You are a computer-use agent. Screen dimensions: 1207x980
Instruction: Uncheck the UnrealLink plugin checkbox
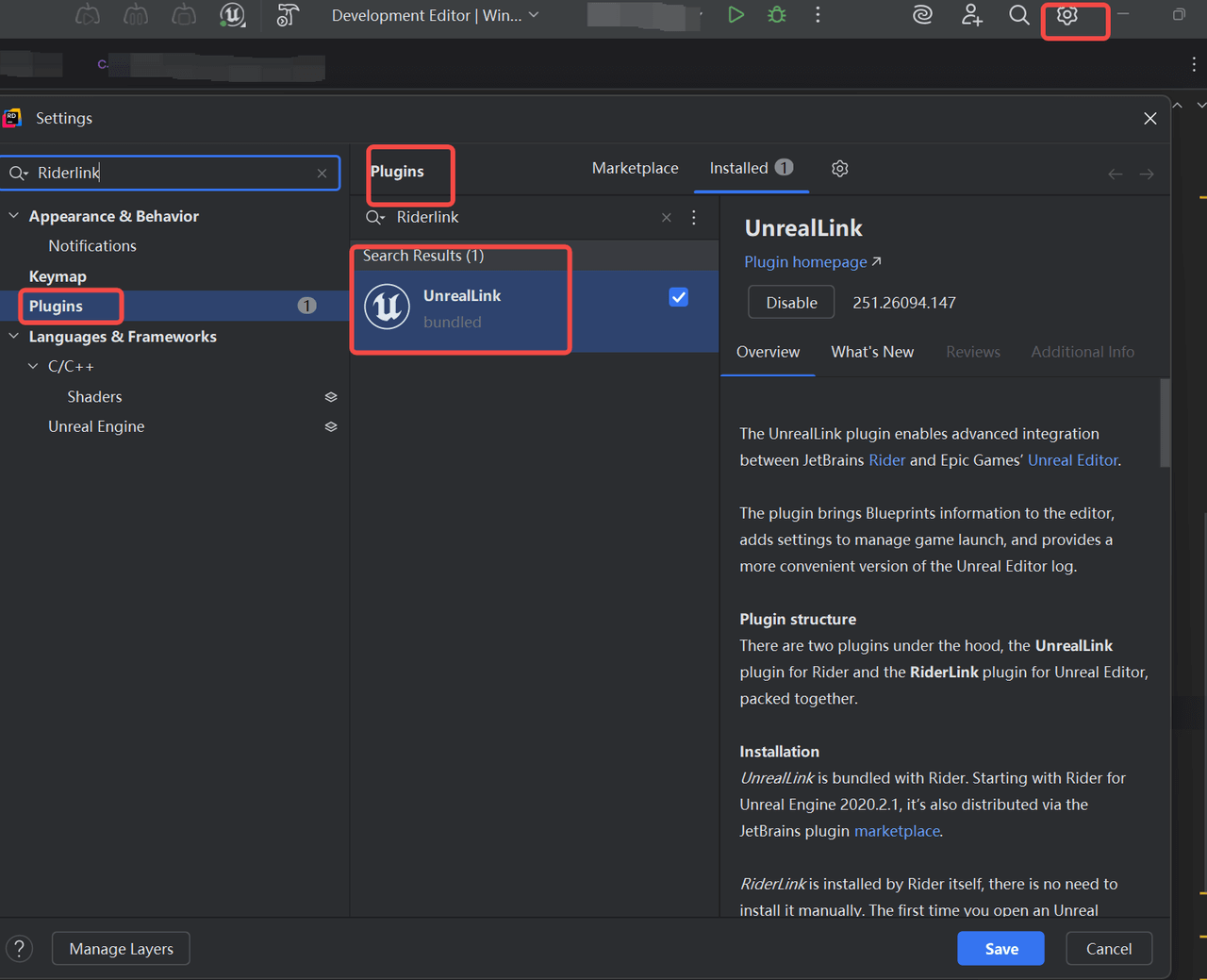(678, 297)
